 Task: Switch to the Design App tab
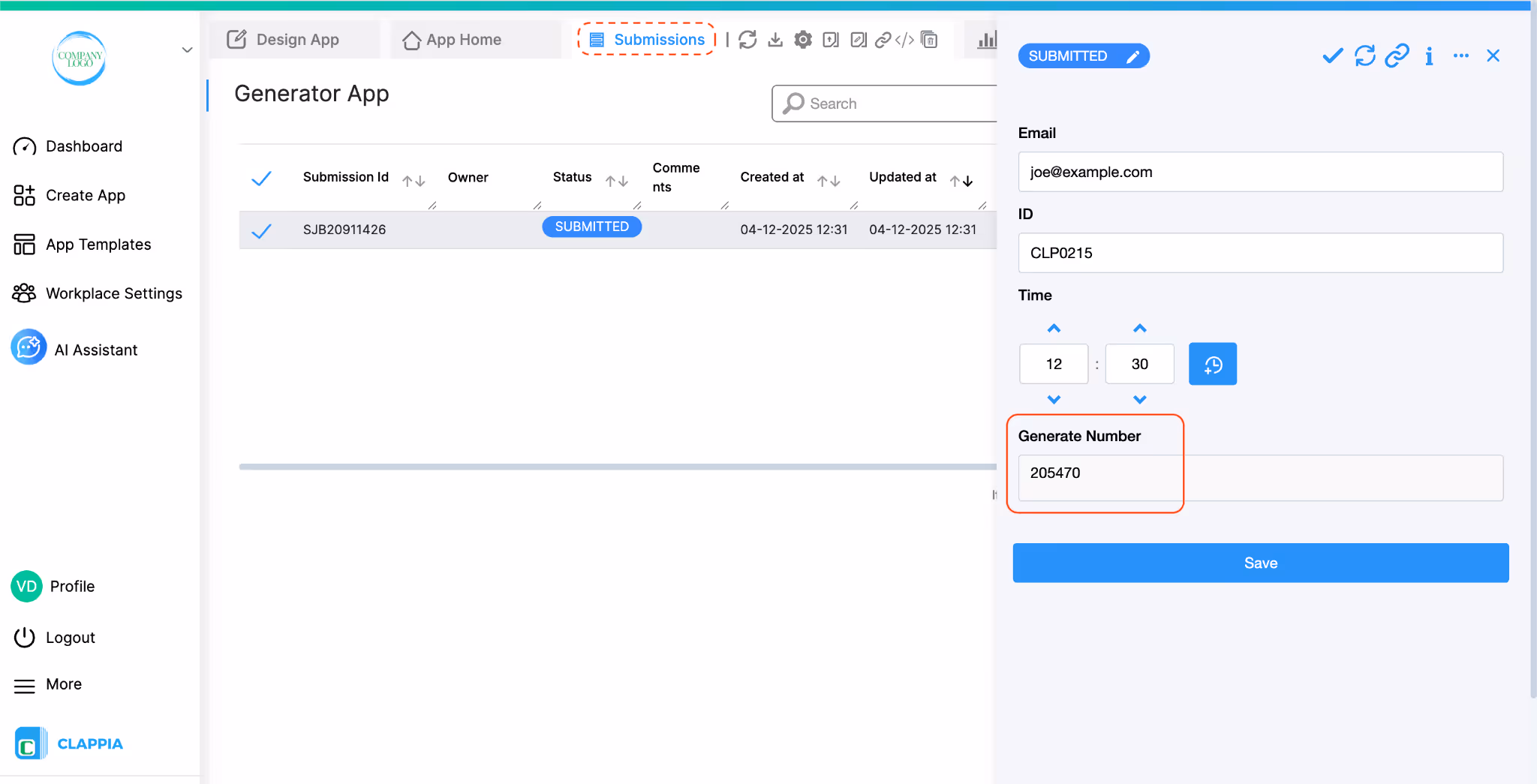tap(293, 40)
